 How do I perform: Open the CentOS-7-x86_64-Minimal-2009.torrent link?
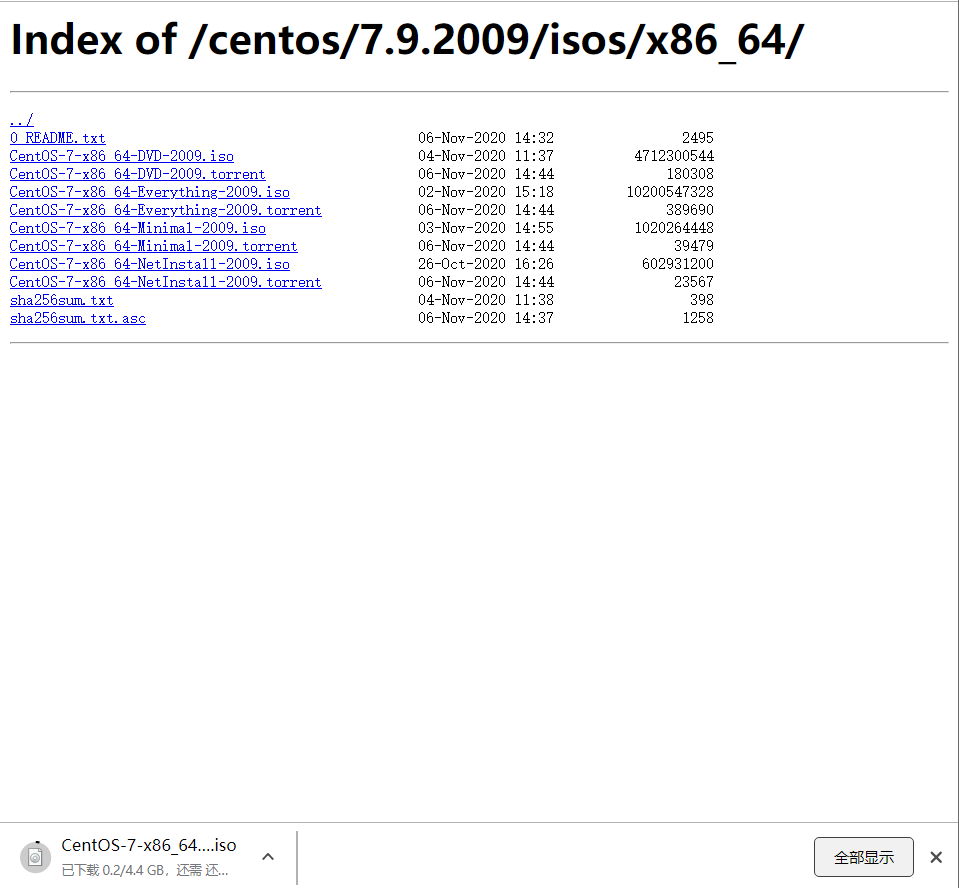click(154, 246)
